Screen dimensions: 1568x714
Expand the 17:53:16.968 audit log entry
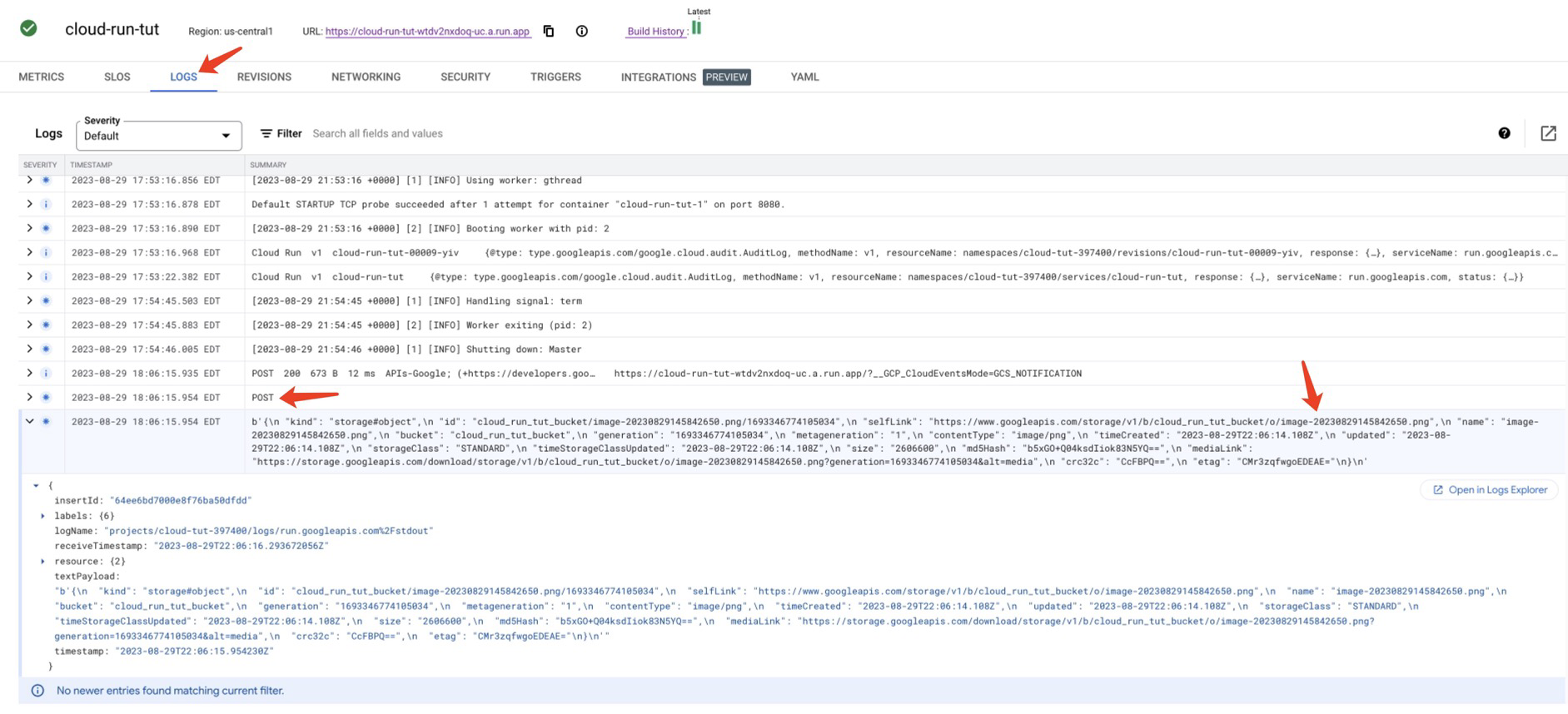click(x=29, y=252)
